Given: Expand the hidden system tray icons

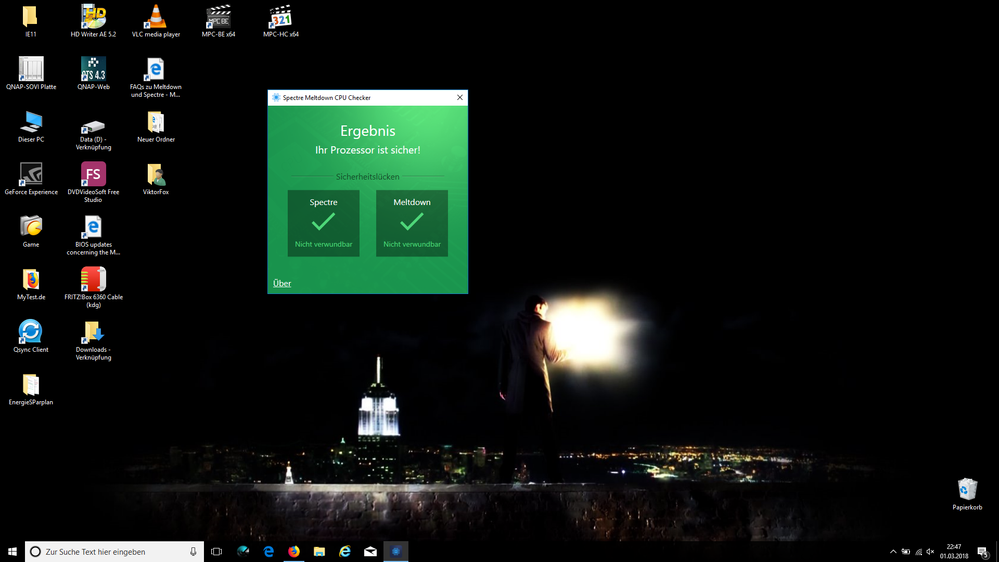Looking at the screenshot, I should [x=893, y=552].
